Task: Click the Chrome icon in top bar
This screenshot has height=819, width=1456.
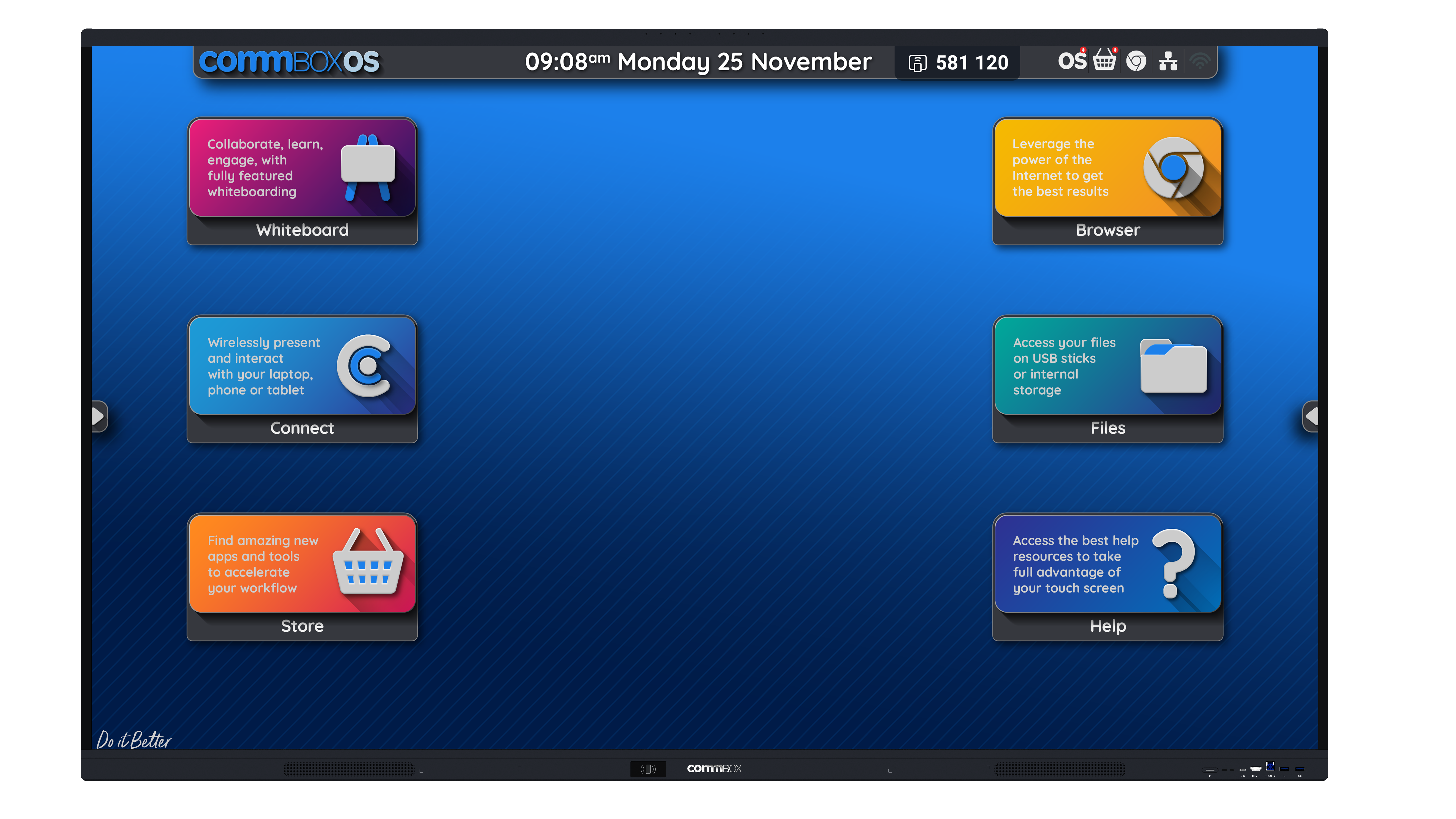Action: tap(1136, 61)
